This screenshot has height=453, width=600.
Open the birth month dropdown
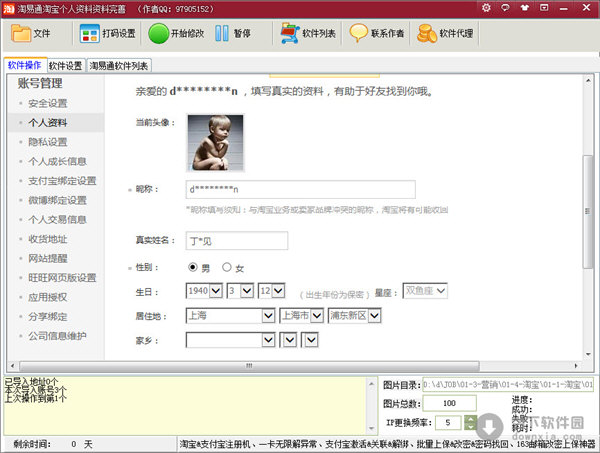(247, 291)
